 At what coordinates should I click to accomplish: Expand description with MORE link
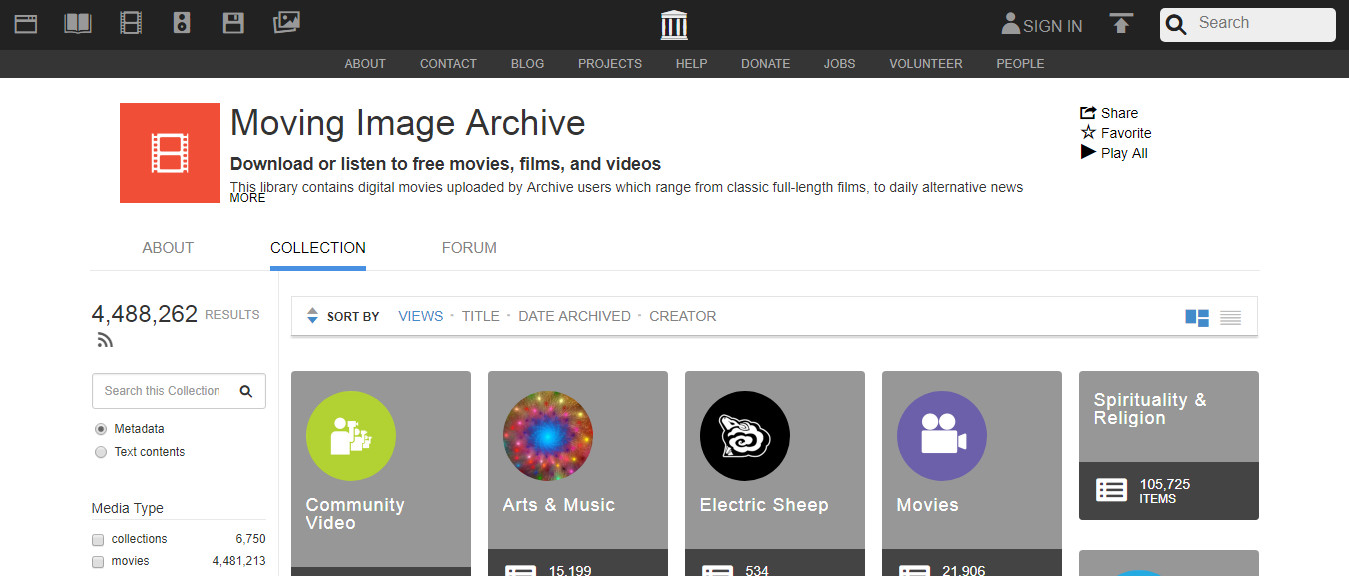(x=247, y=198)
